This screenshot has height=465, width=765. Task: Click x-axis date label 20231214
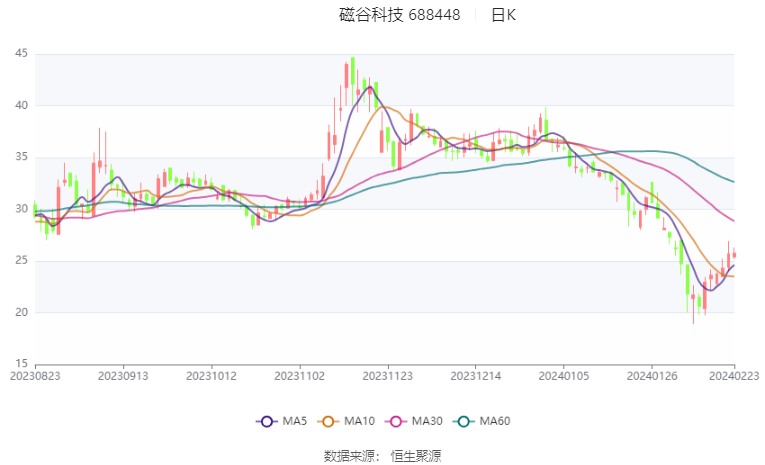coord(476,376)
